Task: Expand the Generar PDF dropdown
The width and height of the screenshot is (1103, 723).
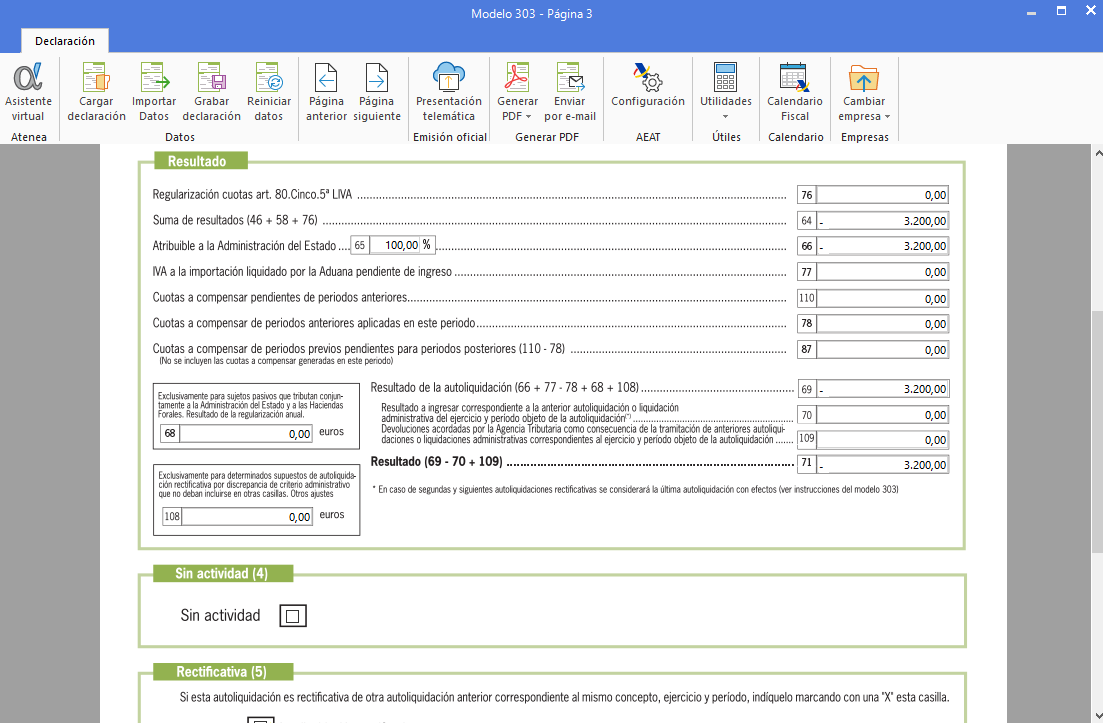Action: click(517, 108)
